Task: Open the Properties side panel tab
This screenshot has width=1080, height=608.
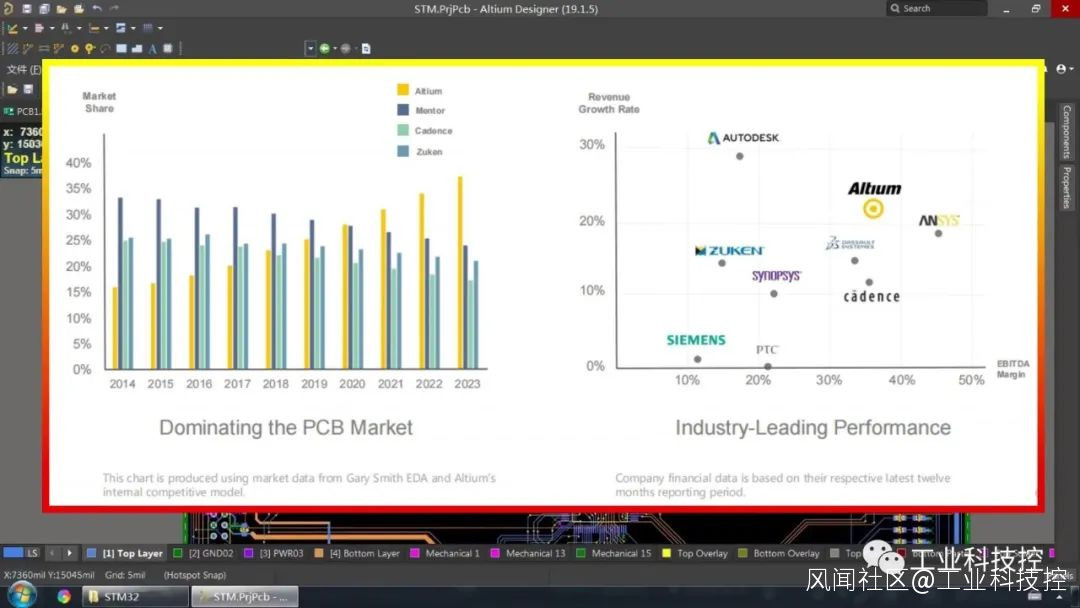Action: point(1066,187)
